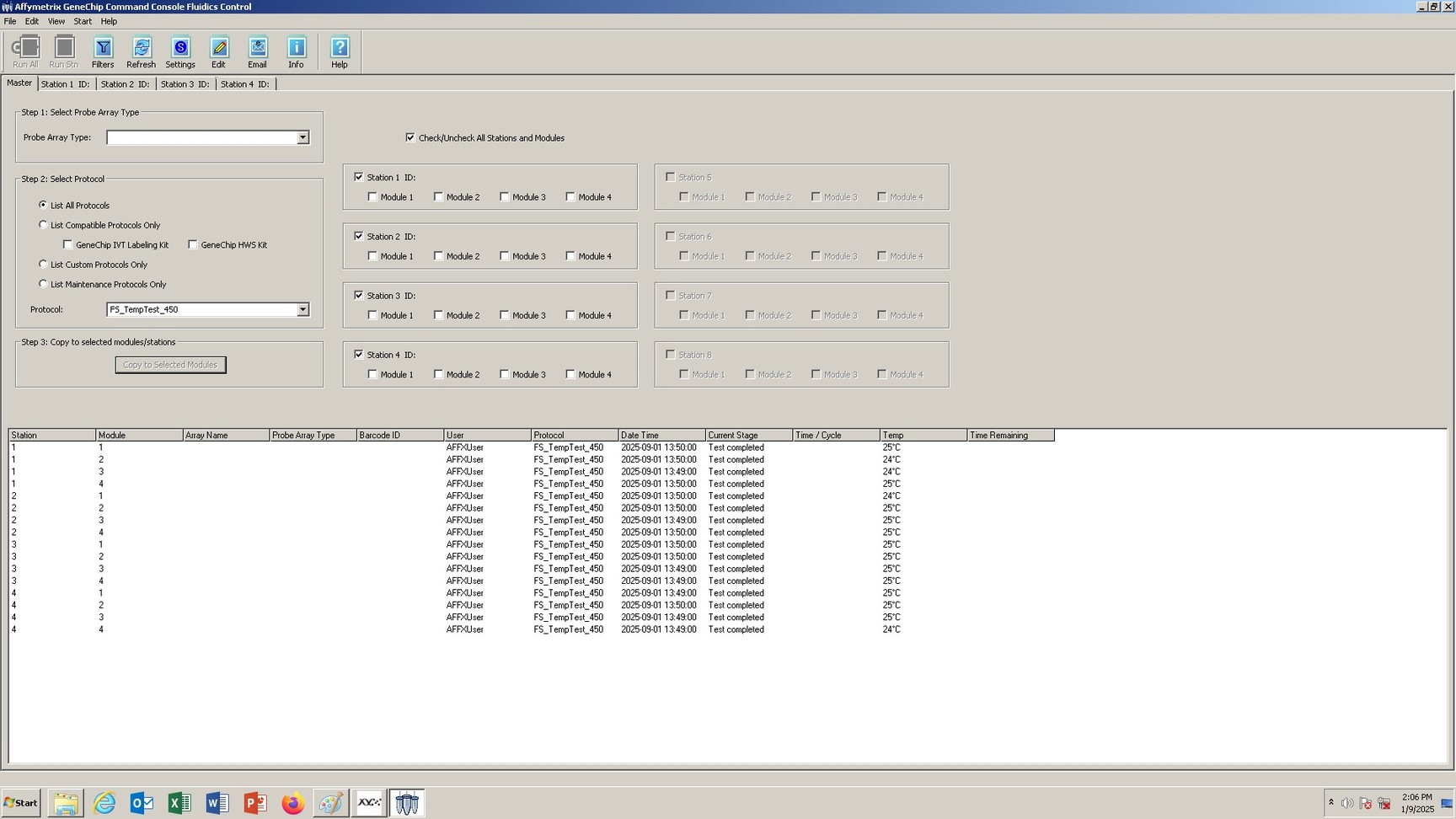This screenshot has width=1456, height=819.
Task: Switch to the Fluidics Control taskbar icon
Action: [407, 803]
